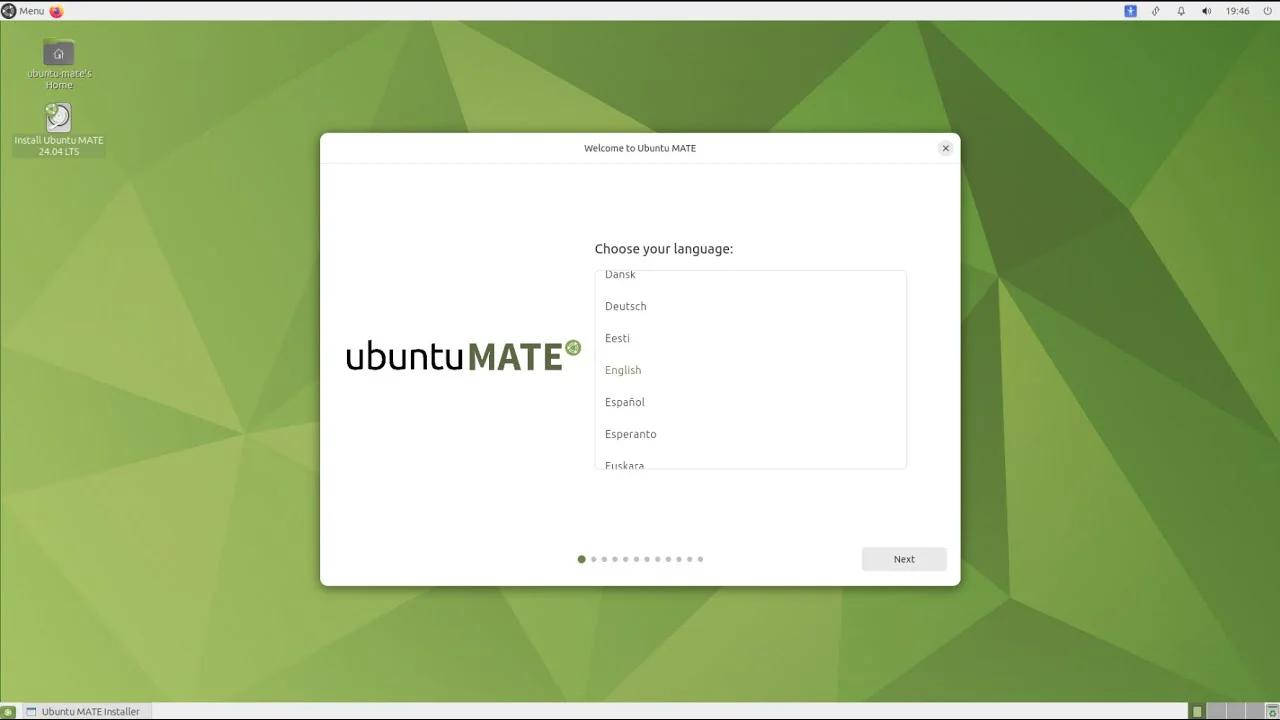Click the accessibility indicator in top panel
Viewport: 1280px width, 720px height.
tap(1131, 10)
